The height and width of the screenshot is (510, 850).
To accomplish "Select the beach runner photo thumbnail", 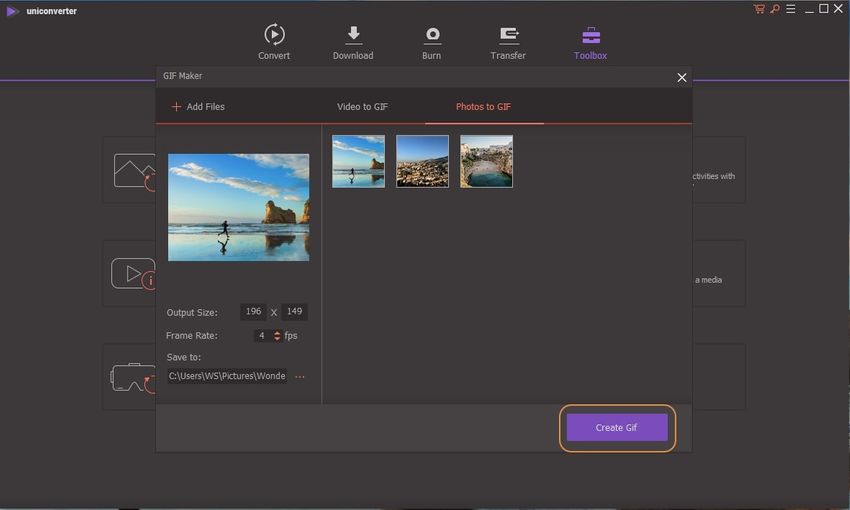I will click(358, 161).
